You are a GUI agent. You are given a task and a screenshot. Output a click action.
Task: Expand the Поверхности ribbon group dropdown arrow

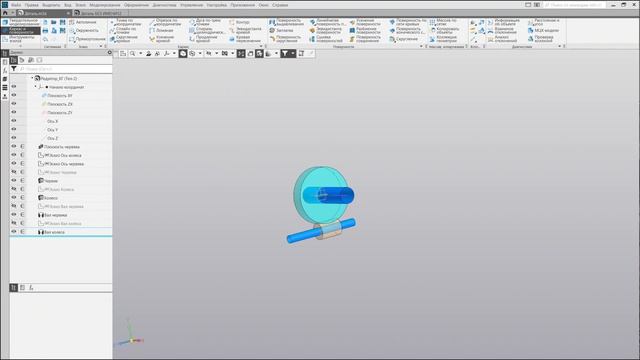point(421,47)
